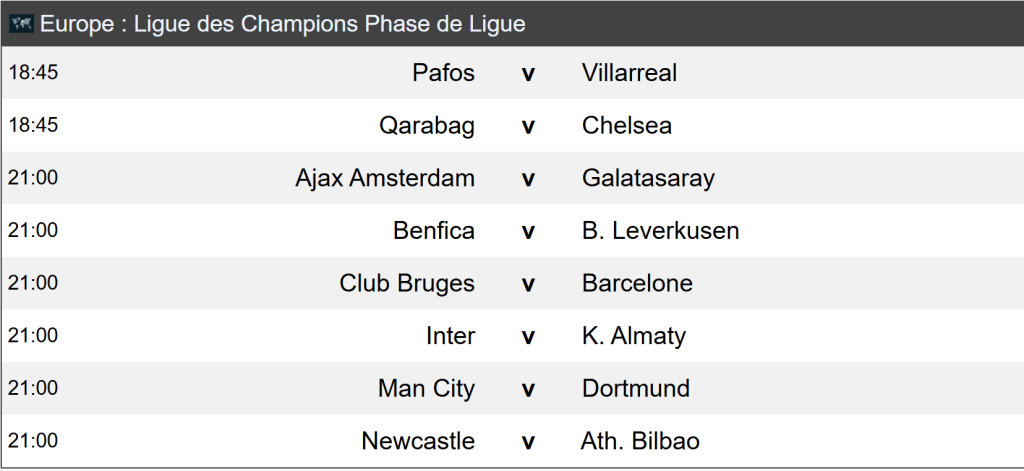1024x471 pixels.
Task: Select Chelsea in the fixtures list
Action: 626,126
